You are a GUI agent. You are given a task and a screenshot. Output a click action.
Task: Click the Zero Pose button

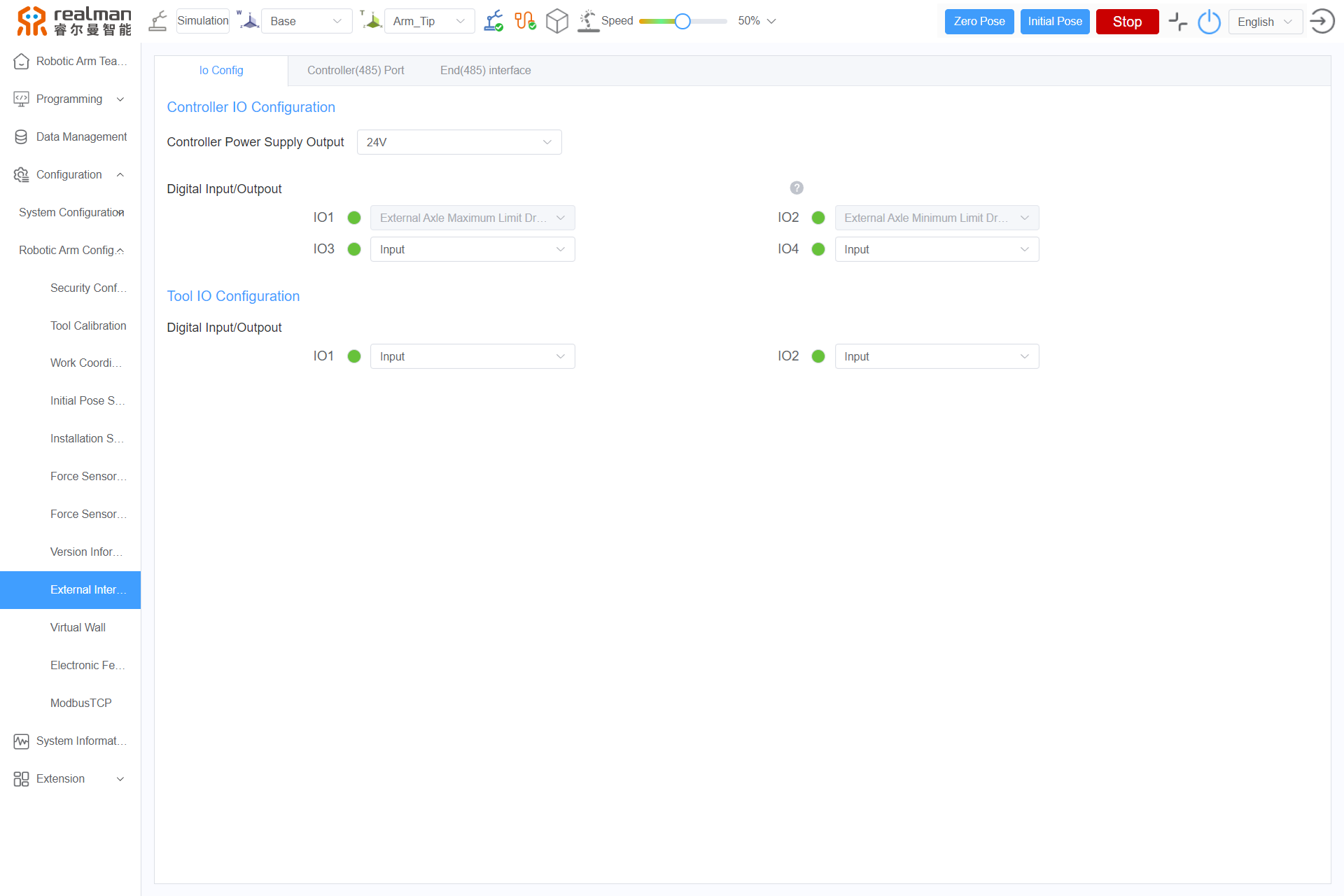979,22
